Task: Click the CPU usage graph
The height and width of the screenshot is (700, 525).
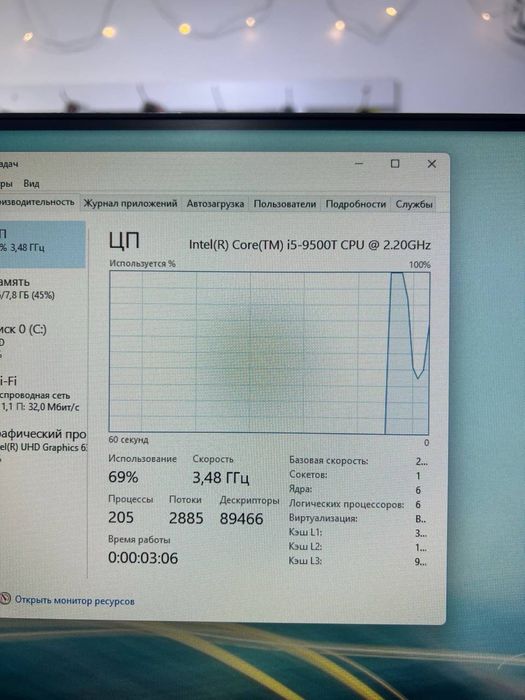Action: [269, 353]
